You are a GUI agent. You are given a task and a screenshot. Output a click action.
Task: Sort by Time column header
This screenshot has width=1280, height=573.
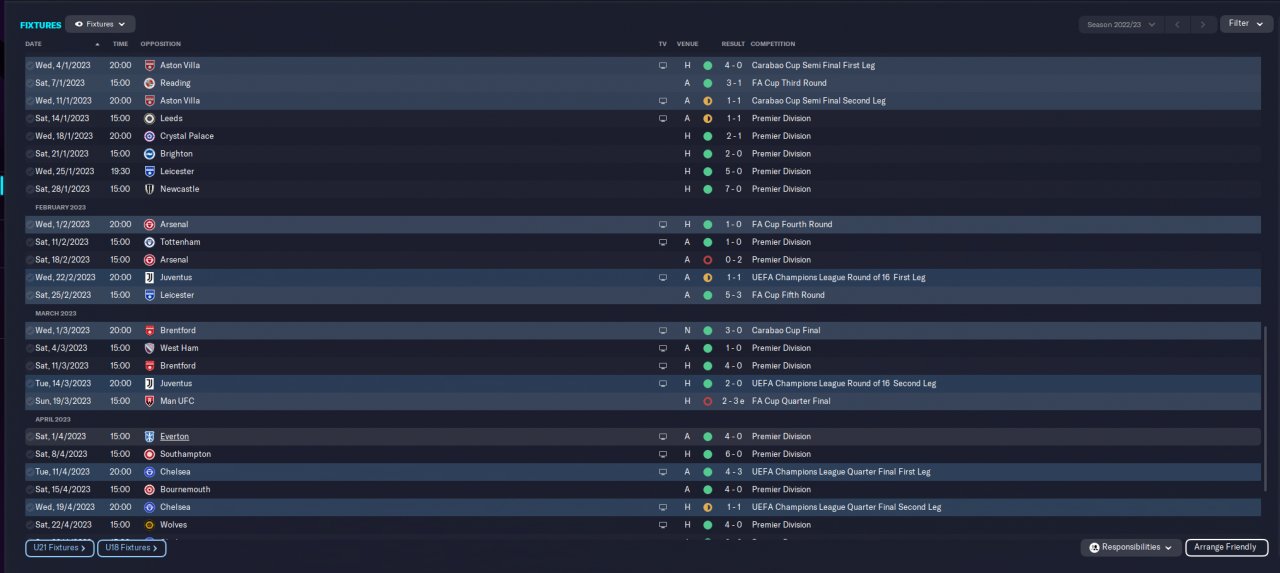pyautogui.click(x=120, y=44)
